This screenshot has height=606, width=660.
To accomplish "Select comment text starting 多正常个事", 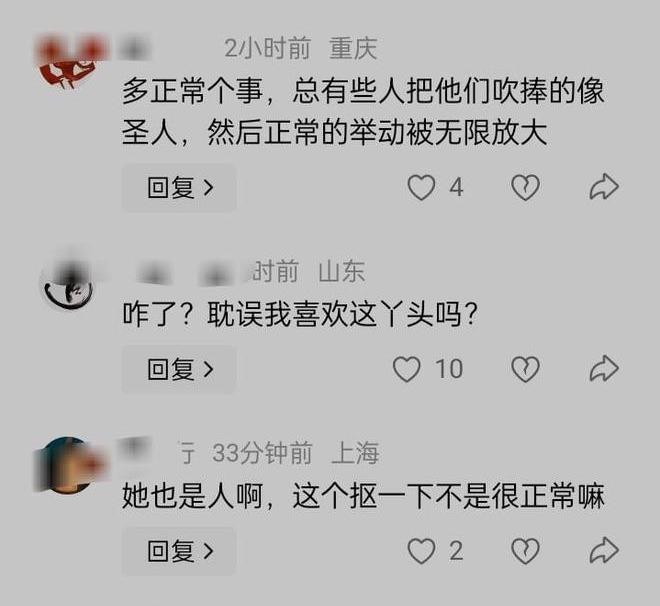I will coord(363,112).
